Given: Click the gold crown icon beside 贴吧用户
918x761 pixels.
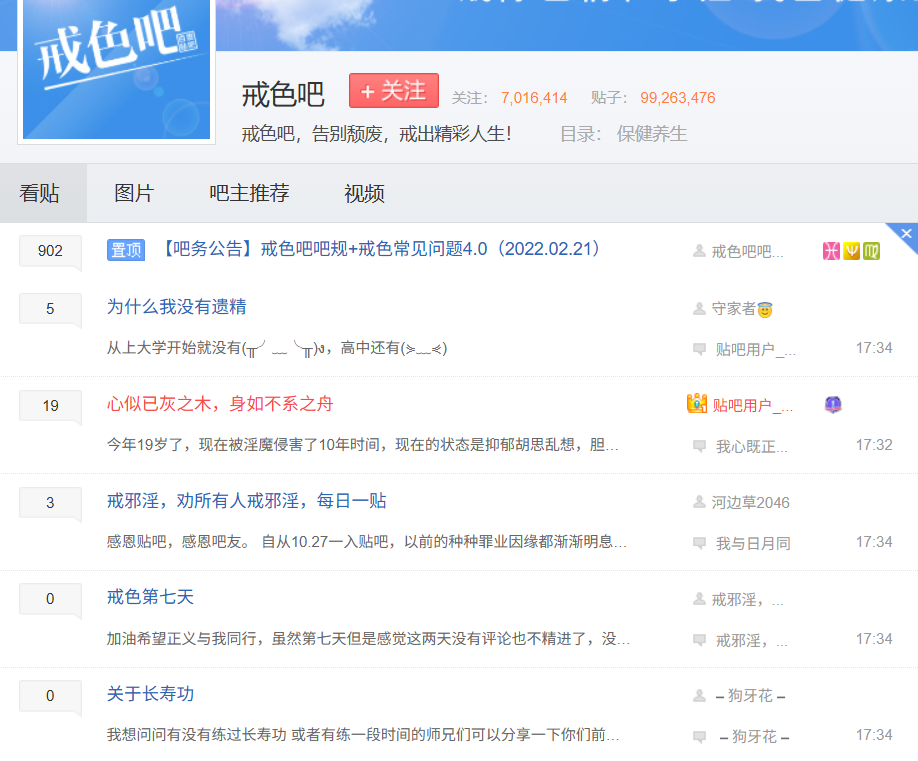Looking at the screenshot, I should coord(697,404).
